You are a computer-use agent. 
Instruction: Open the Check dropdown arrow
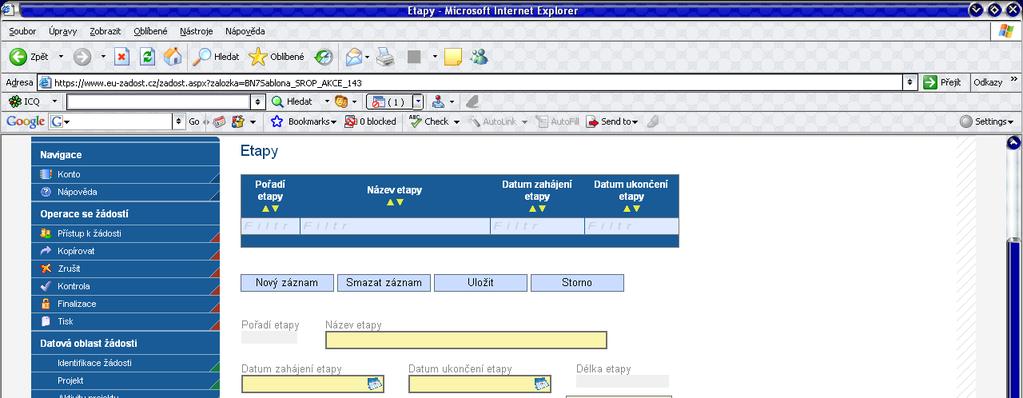(x=457, y=121)
